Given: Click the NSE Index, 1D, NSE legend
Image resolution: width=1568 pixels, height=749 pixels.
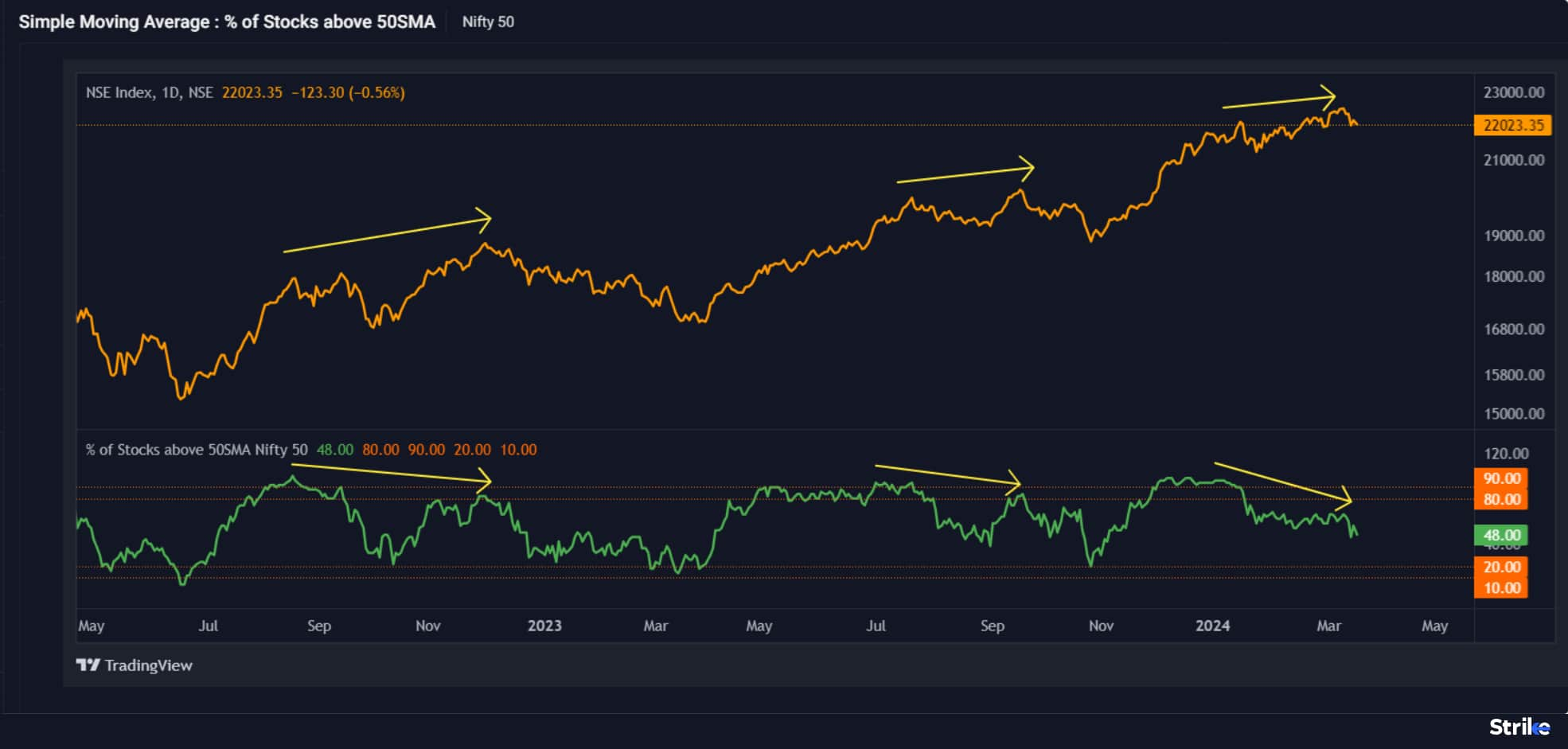Looking at the screenshot, I should point(149,92).
